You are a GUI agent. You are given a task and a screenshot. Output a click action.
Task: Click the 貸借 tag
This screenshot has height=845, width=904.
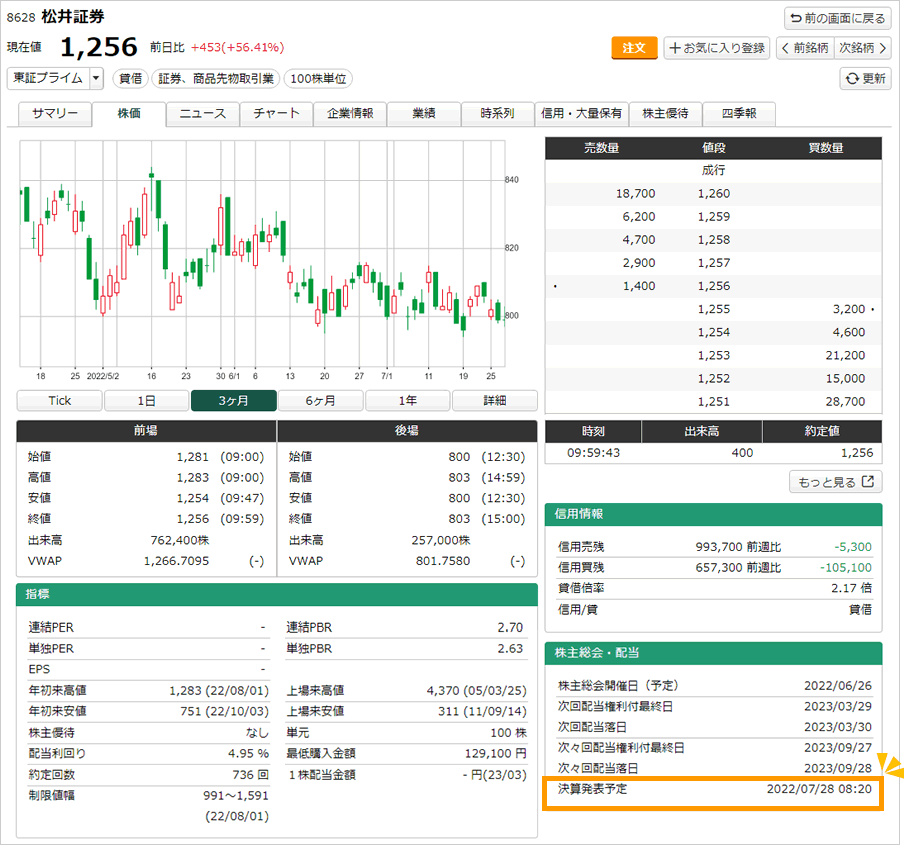click(x=130, y=78)
